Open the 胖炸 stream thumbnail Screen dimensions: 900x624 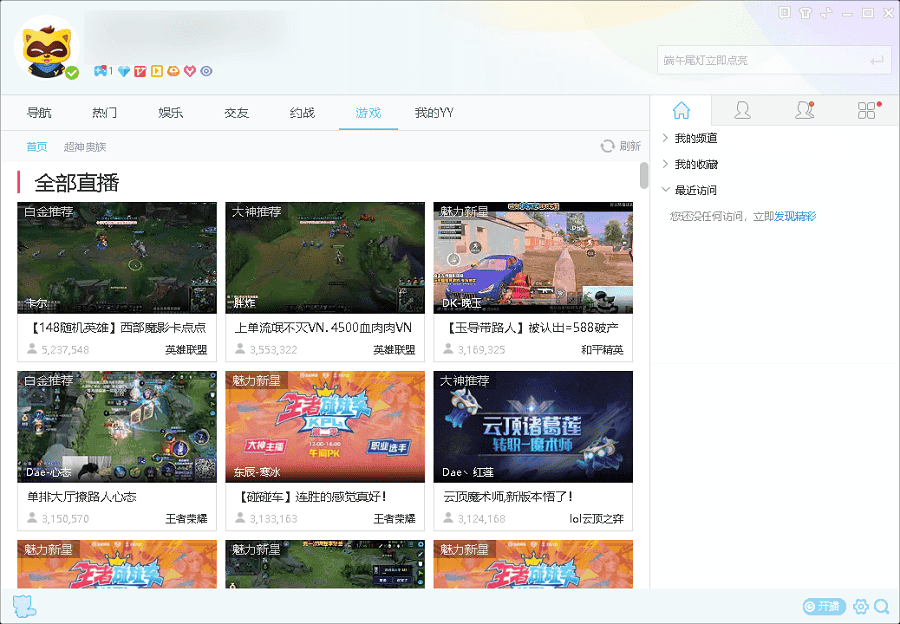point(325,258)
